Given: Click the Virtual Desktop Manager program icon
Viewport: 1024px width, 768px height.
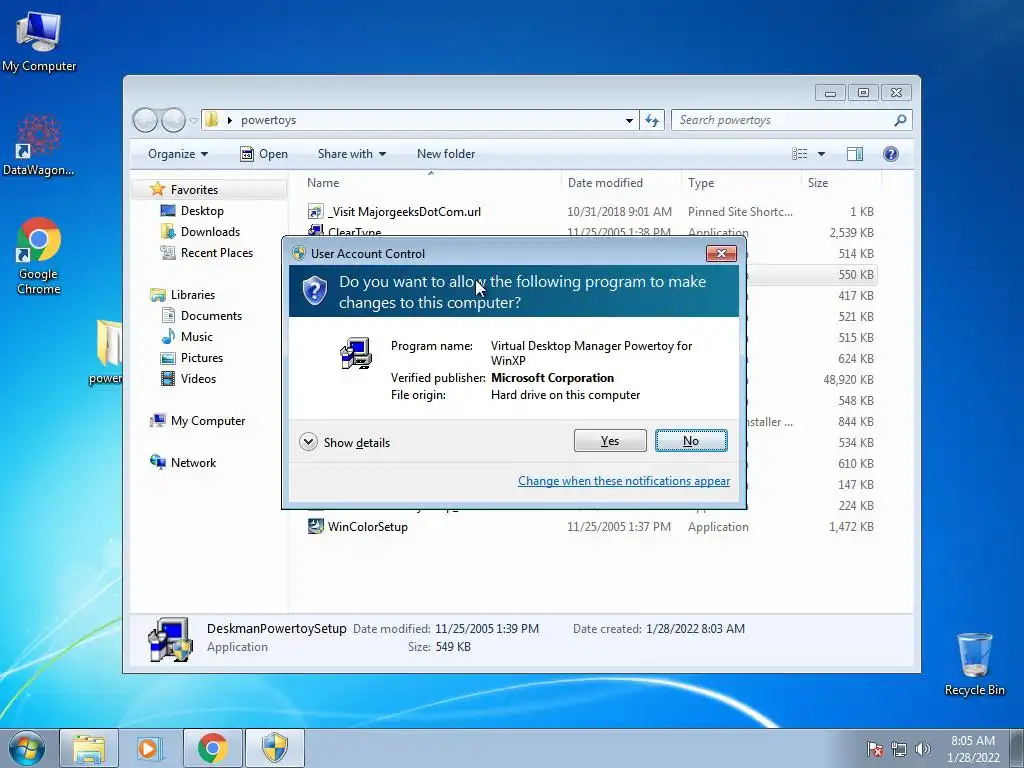Looking at the screenshot, I should point(357,353).
